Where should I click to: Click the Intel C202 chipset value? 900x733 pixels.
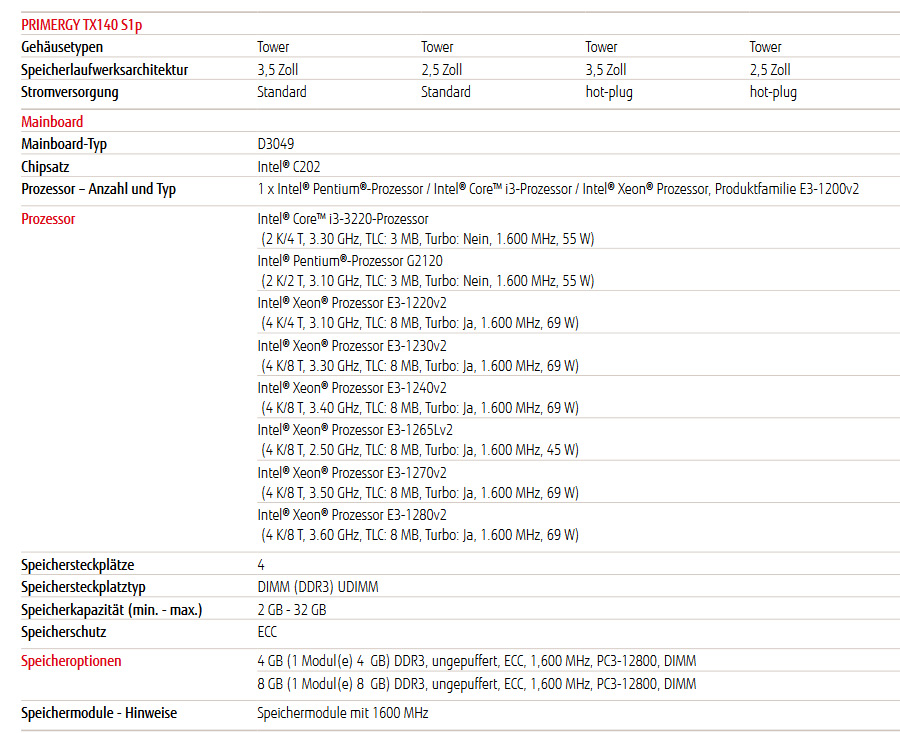(x=289, y=167)
